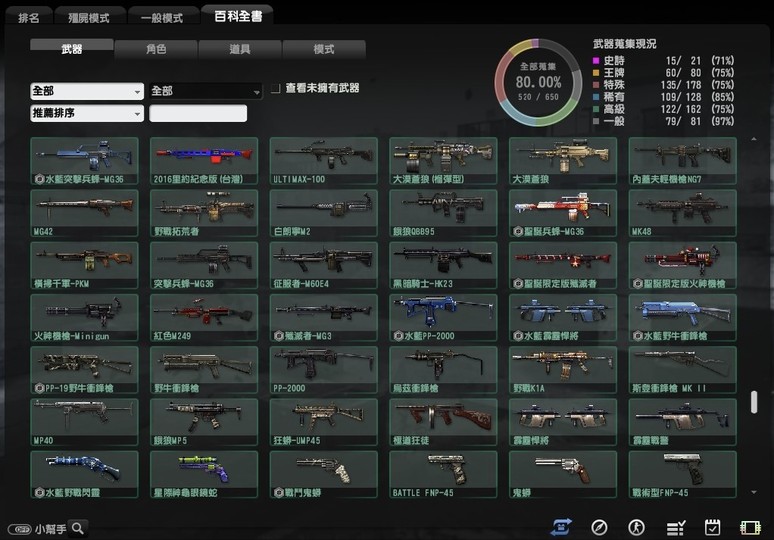Select the 火神機槍-Minigun weapon card
The width and height of the screenshot is (774, 540).
coord(84,318)
